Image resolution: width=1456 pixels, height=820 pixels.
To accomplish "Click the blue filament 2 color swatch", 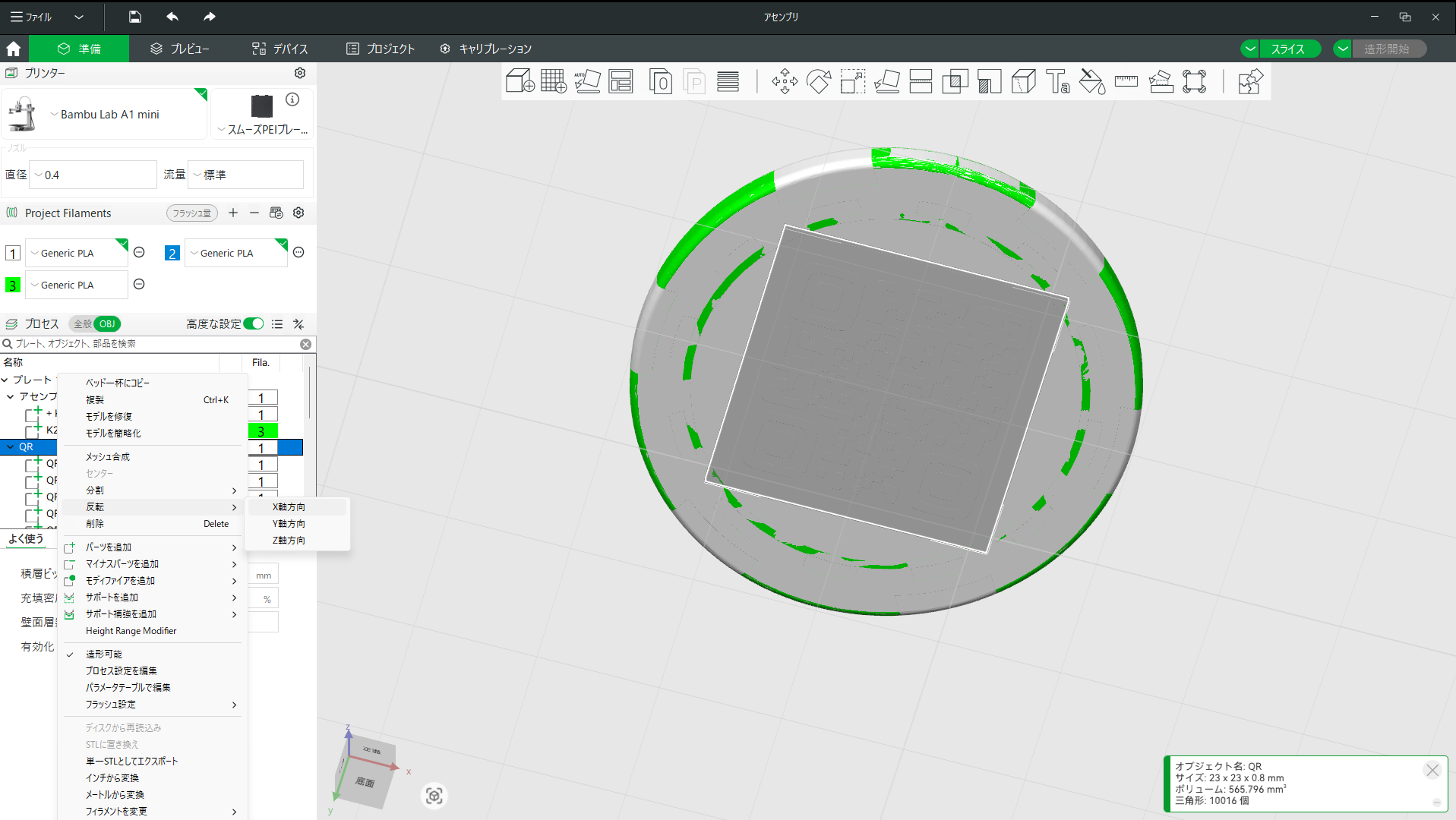I will click(172, 253).
